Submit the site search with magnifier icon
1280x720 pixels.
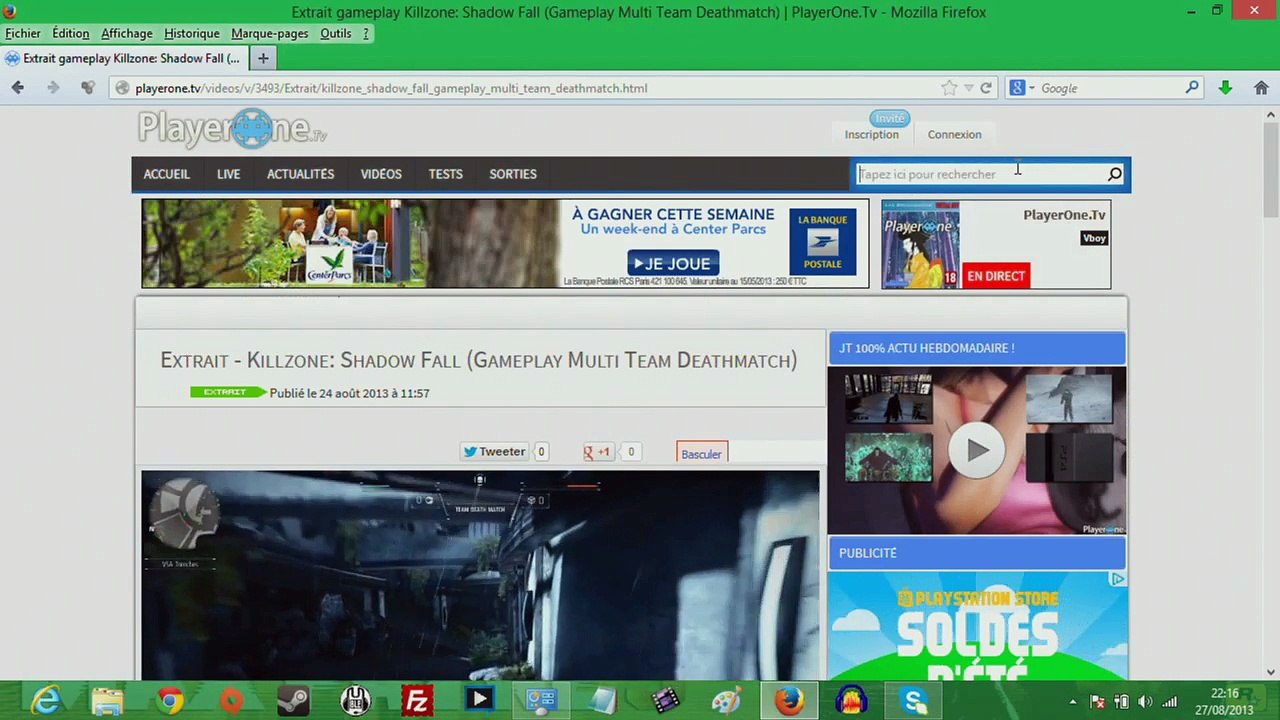[x=1115, y=174]
